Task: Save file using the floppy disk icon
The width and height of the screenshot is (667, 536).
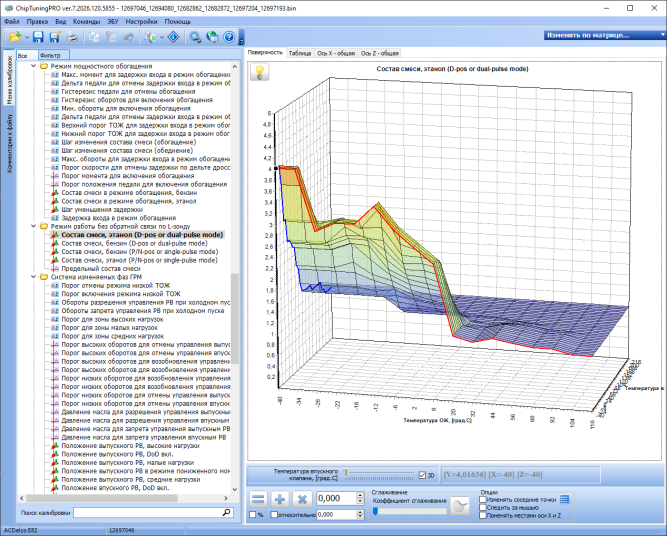Action: [x=38, y=37]
